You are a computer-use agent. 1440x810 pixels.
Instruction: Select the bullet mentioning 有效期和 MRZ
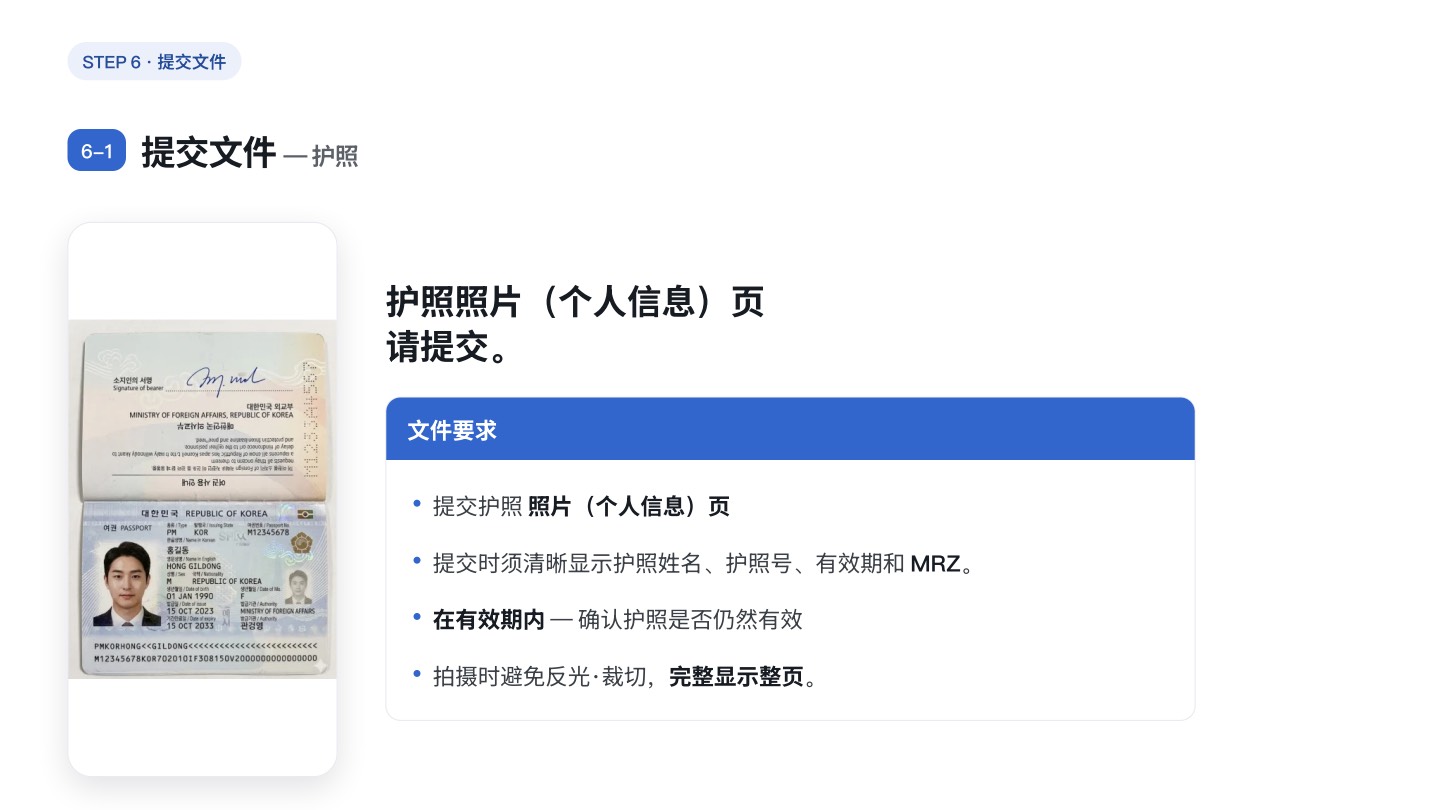tap(703, 564)
